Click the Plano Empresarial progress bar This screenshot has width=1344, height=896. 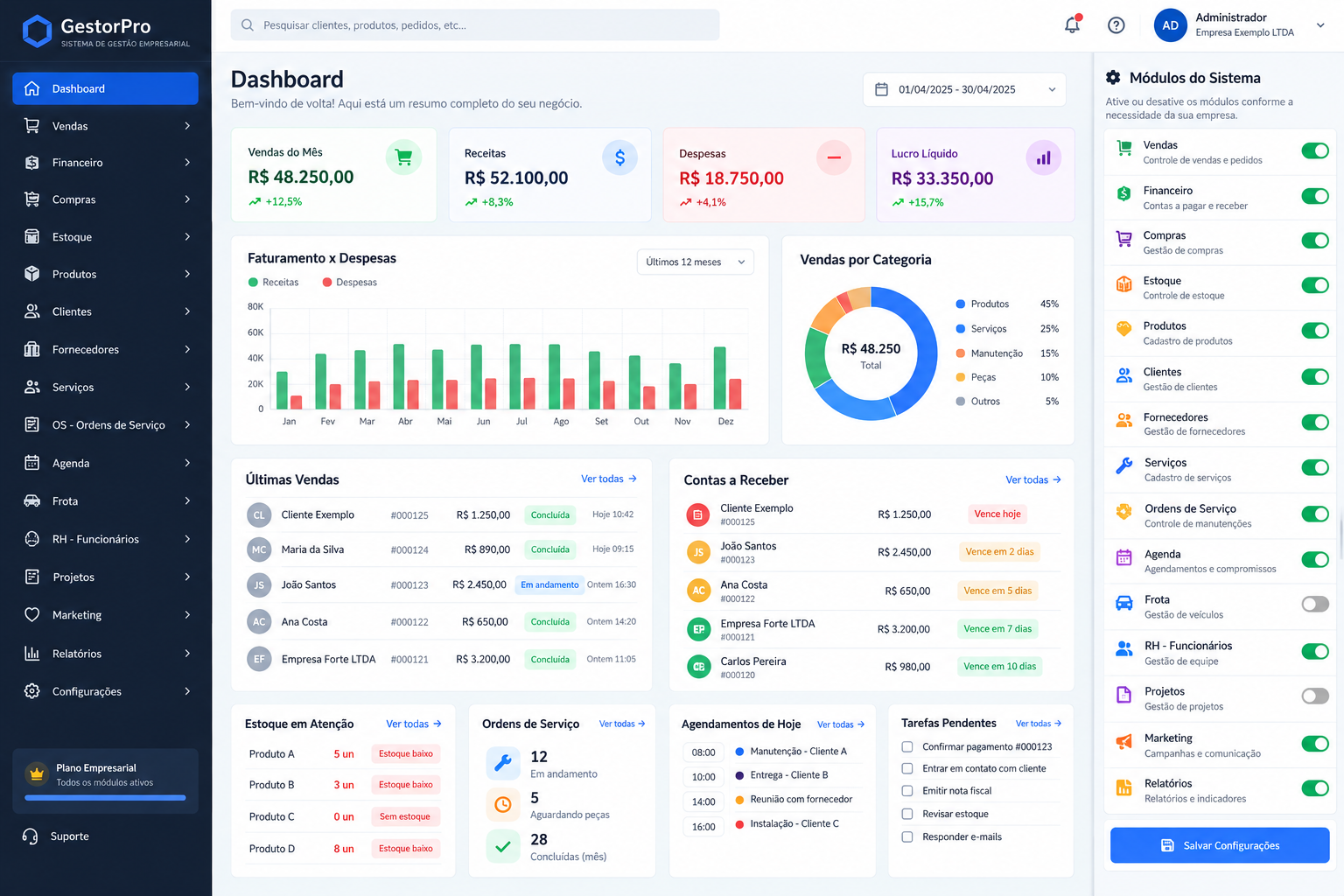click(x=105, y=798)
